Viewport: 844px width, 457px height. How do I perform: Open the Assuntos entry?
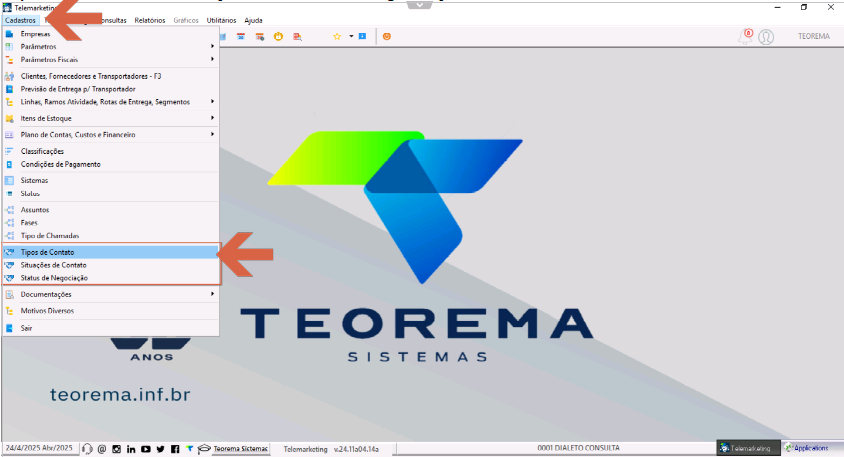coord(111,209)
